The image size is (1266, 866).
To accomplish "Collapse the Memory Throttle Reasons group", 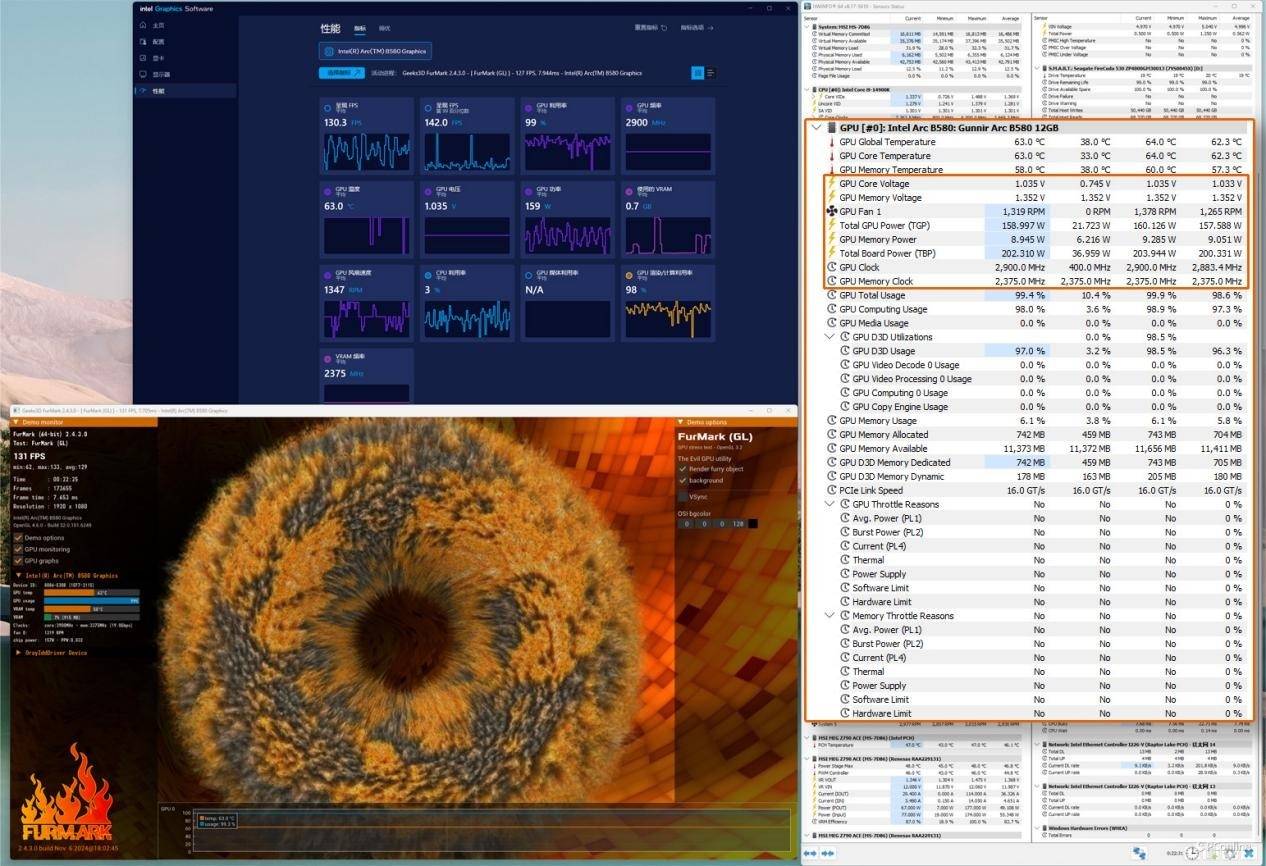I will click(x=830, y=616).
